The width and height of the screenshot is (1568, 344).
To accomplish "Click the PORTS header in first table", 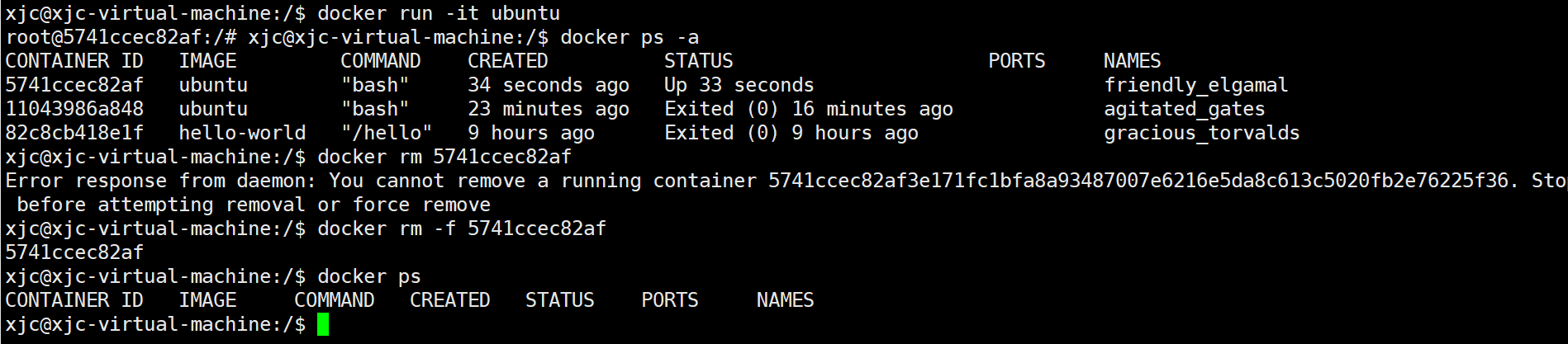I will pyautogui.click(x=1016, y=61).
